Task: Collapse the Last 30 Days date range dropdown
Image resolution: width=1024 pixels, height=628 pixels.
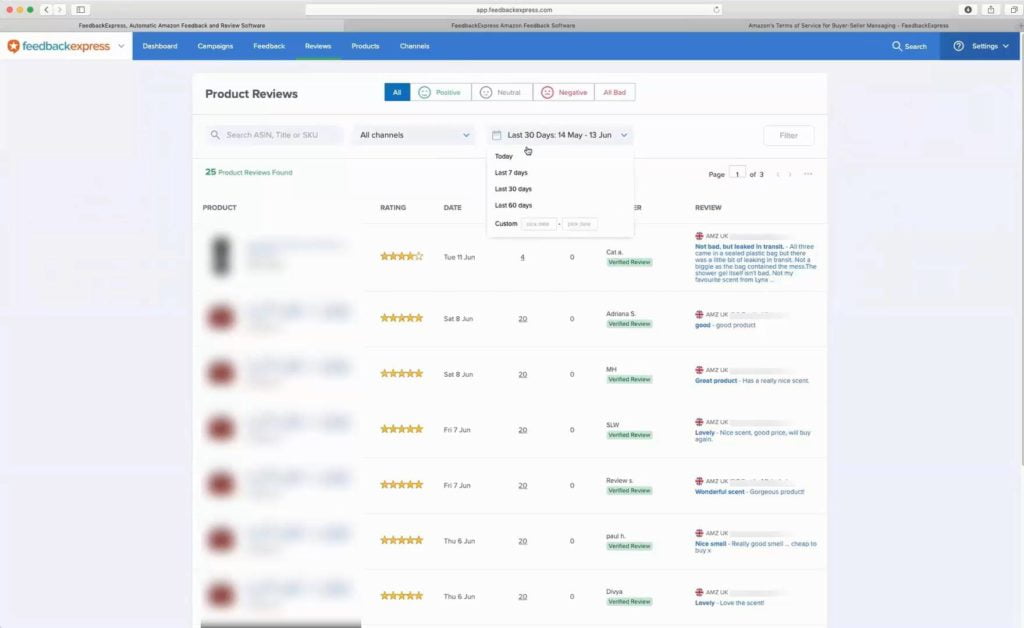Action: pyautogui.click(x=560, y=135)
